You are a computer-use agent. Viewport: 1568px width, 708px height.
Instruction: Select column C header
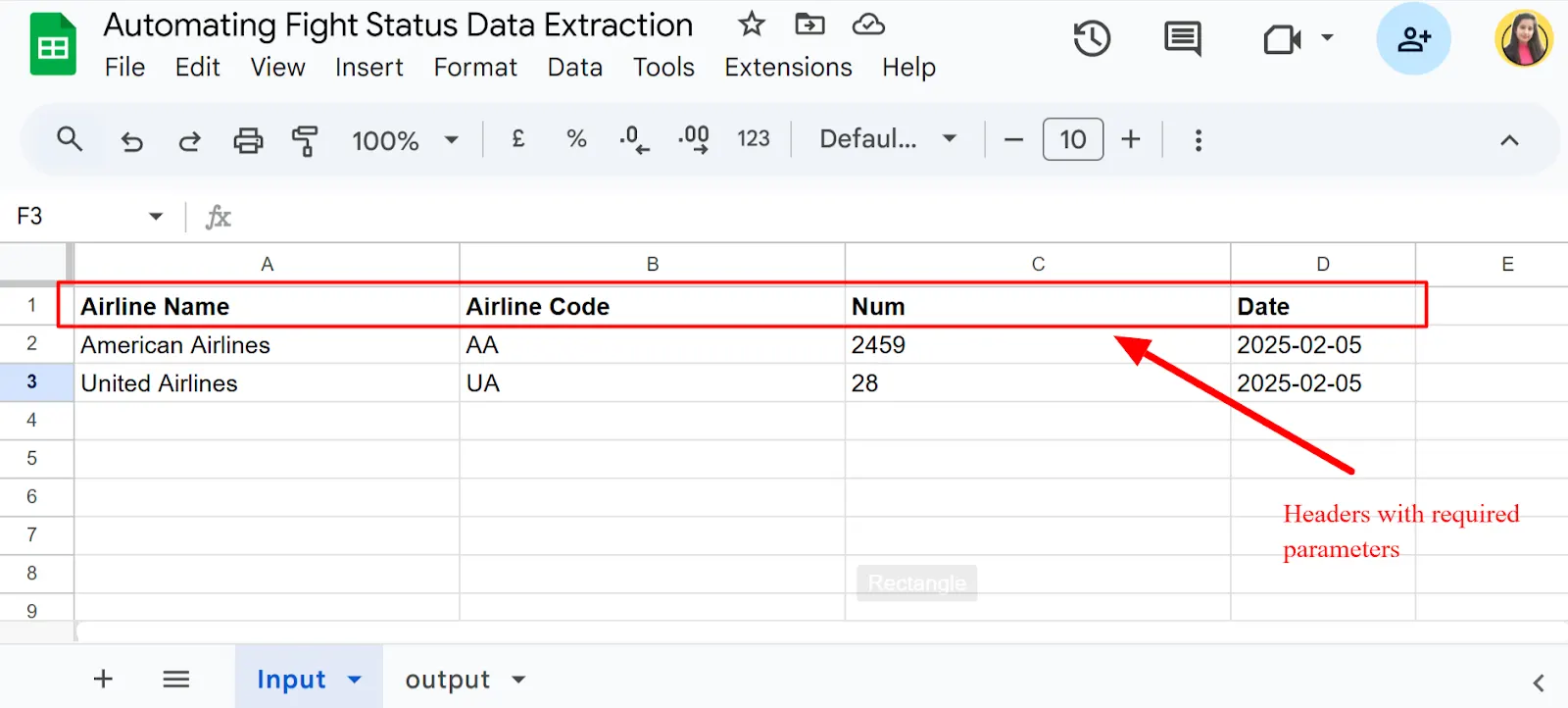pos(1038,264)
